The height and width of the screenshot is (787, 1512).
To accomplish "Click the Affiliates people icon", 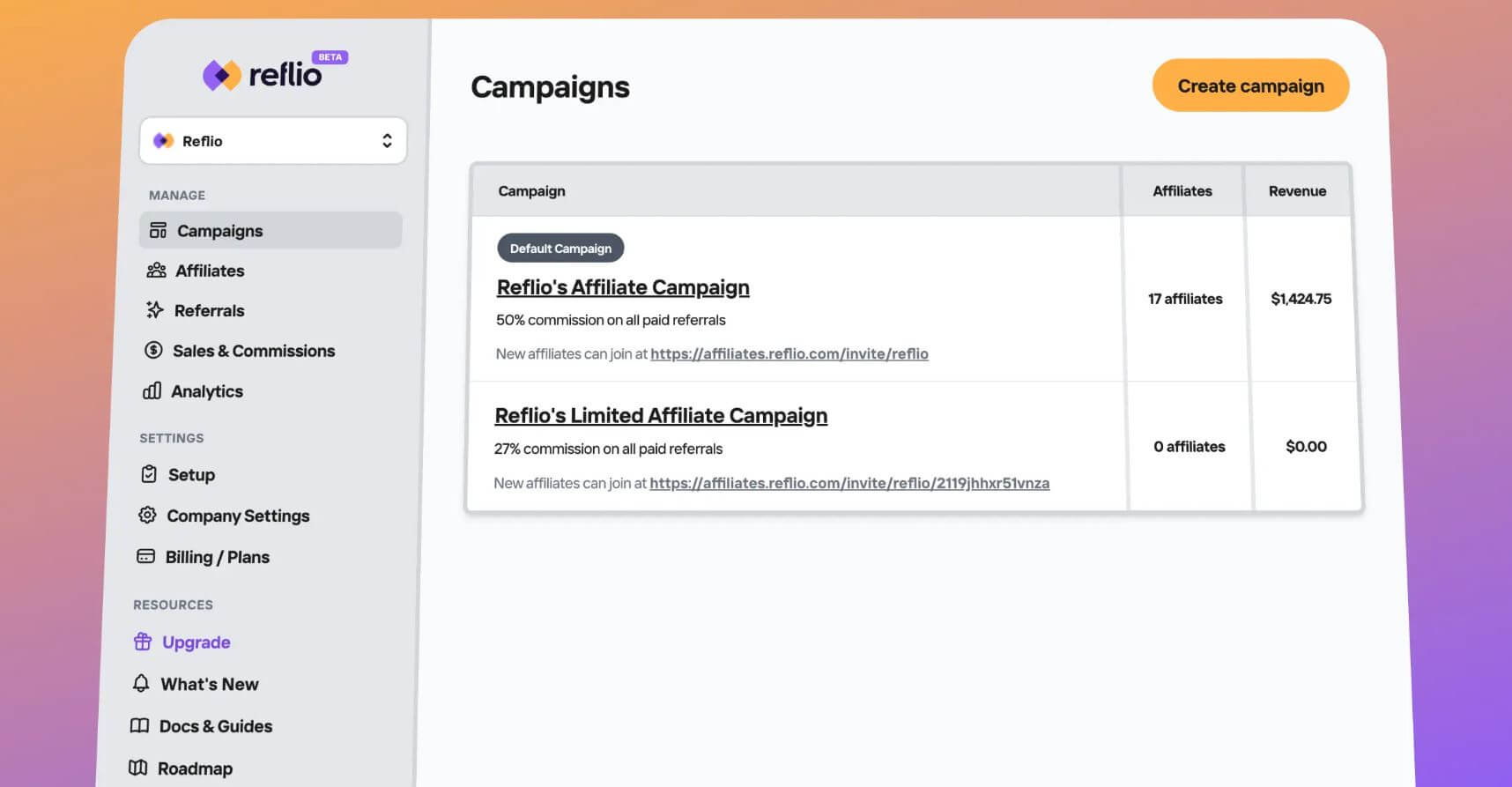I will 156,270.
